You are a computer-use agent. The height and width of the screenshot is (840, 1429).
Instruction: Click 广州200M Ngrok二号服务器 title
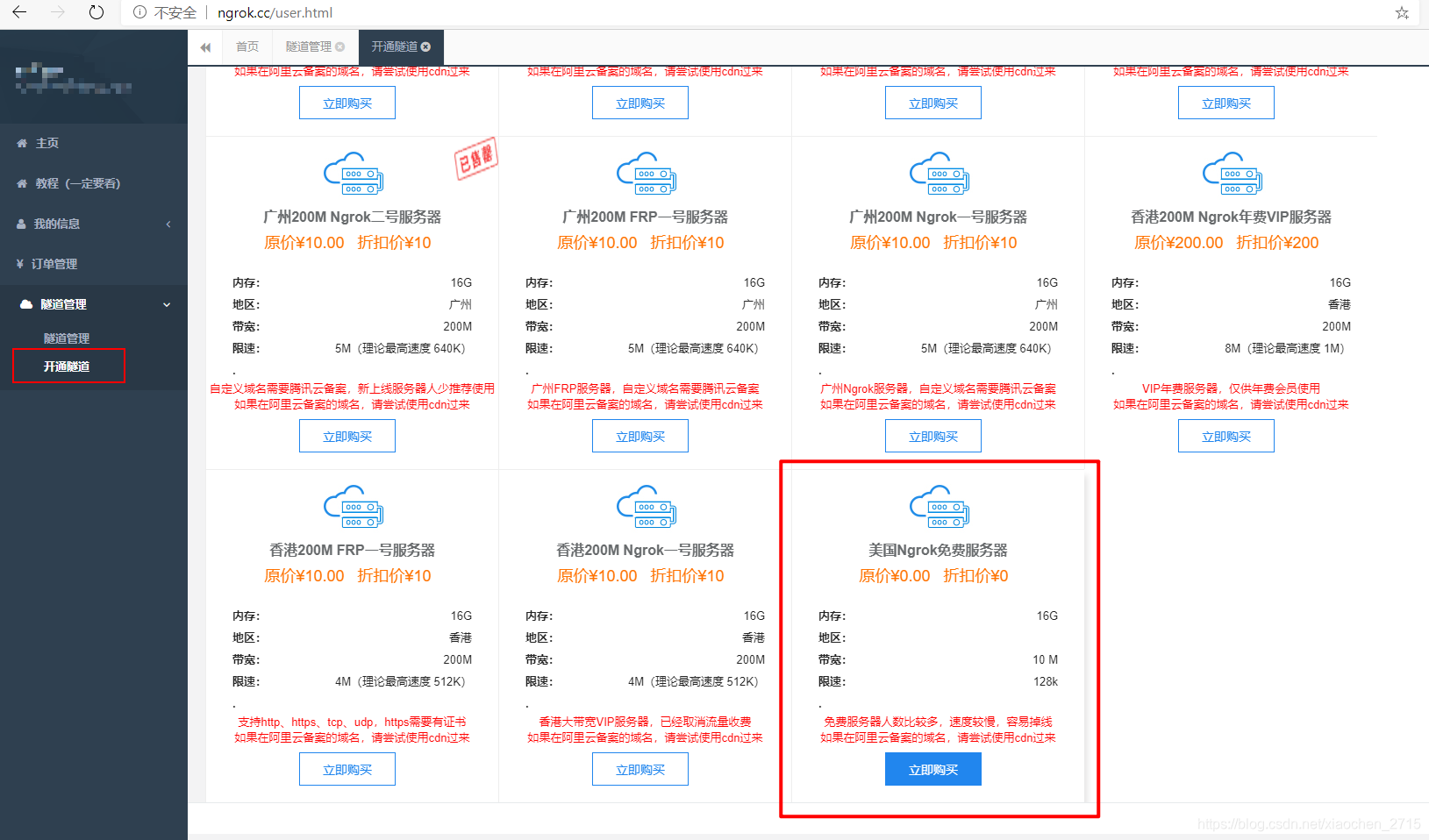pos(353,217)
